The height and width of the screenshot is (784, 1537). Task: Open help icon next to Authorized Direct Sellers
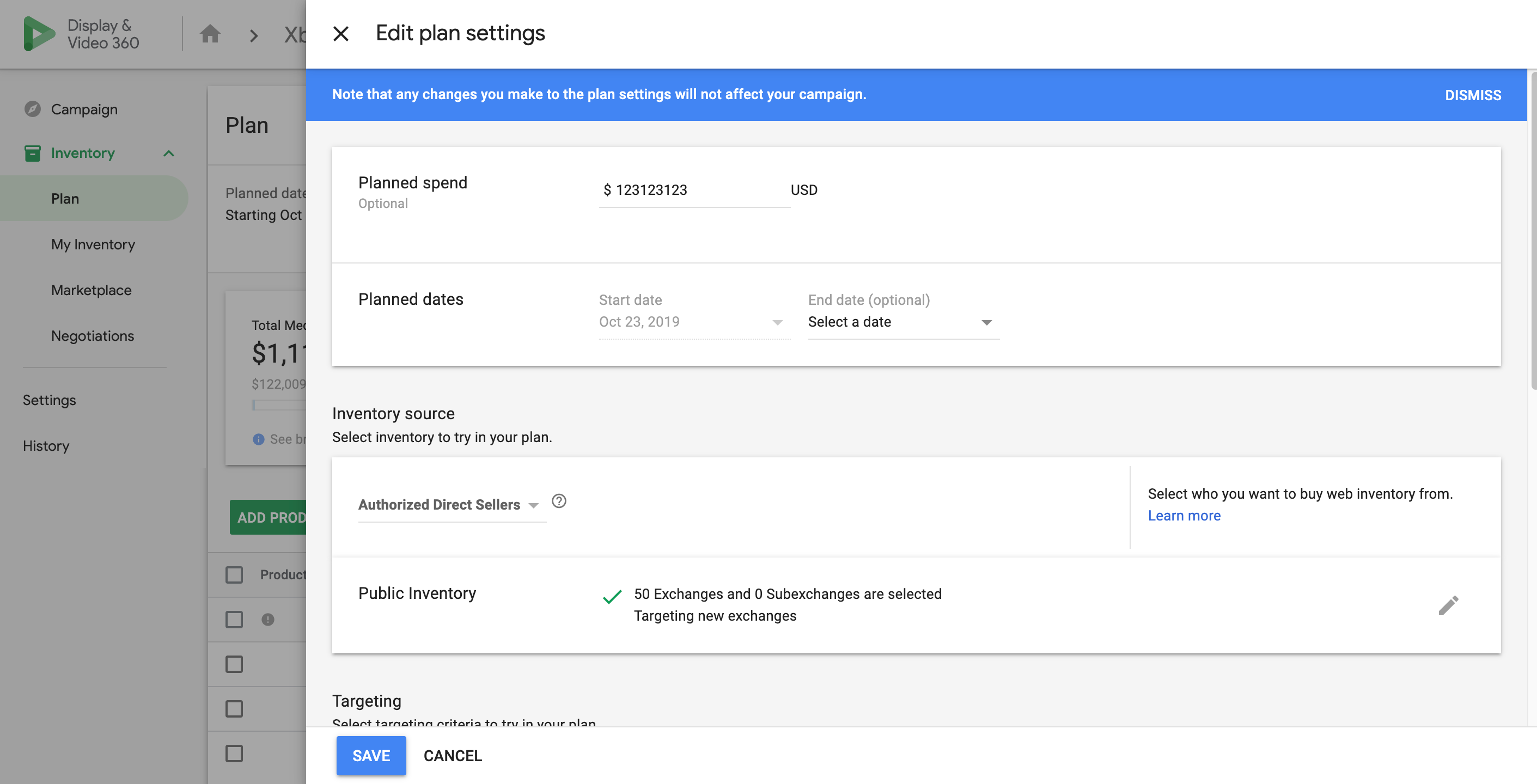[558, 501]
